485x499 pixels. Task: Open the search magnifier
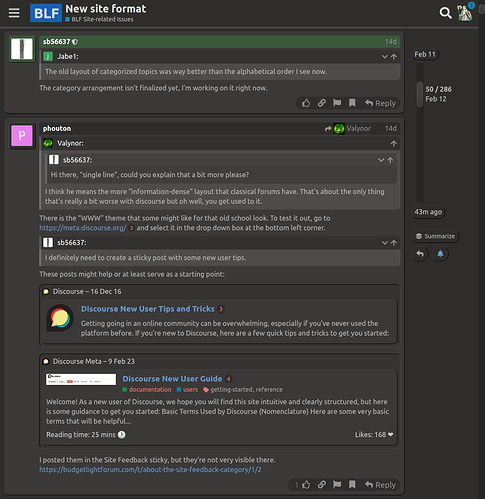[445, 13]
